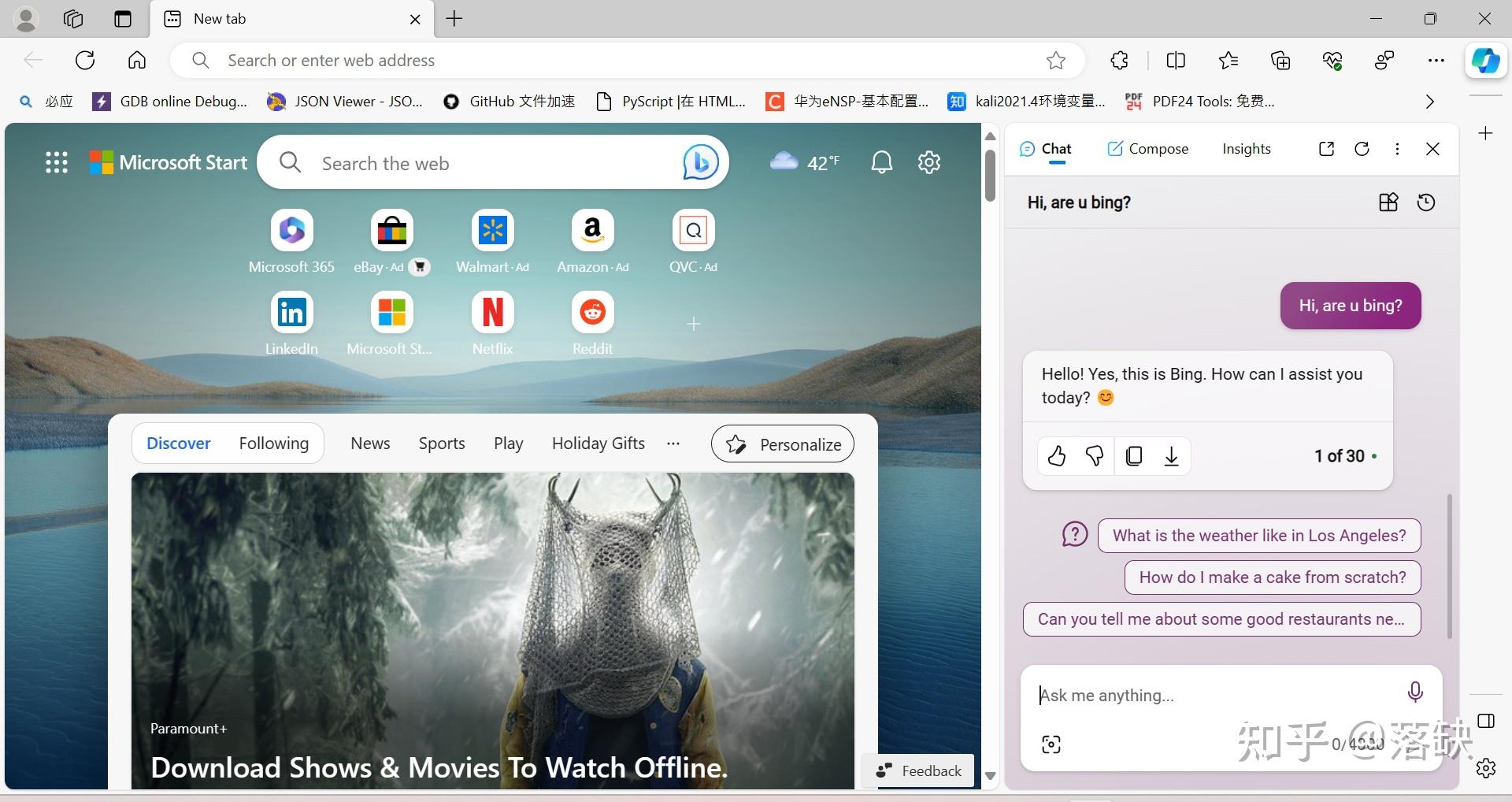Open Bing visual search in search bar
Viewport: 1512px width, 802px height.
pyautogui.click(x=700, y=162)
